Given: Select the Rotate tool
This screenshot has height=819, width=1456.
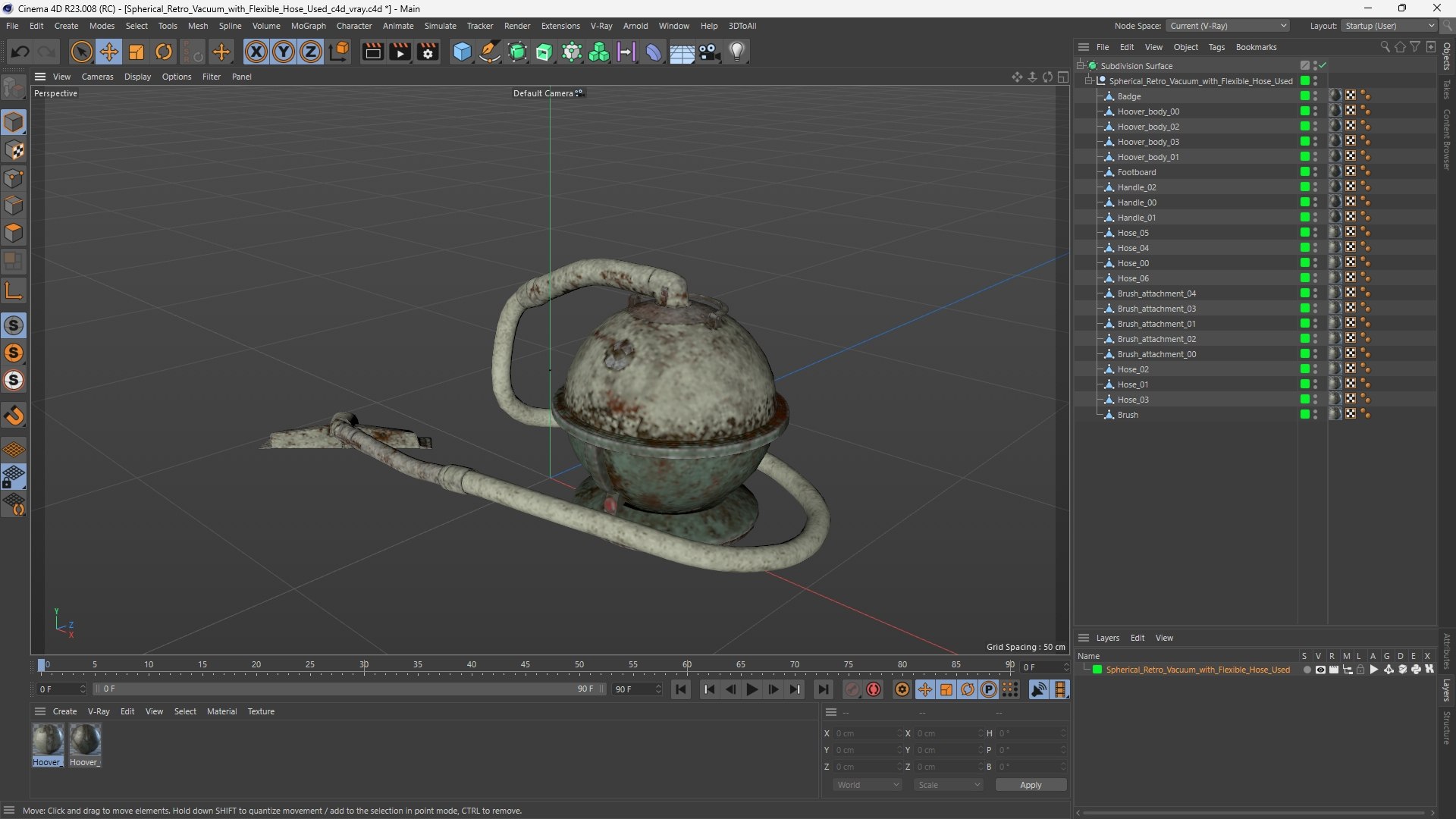Looking at the screenshot, I should click(x=164, y=52).
